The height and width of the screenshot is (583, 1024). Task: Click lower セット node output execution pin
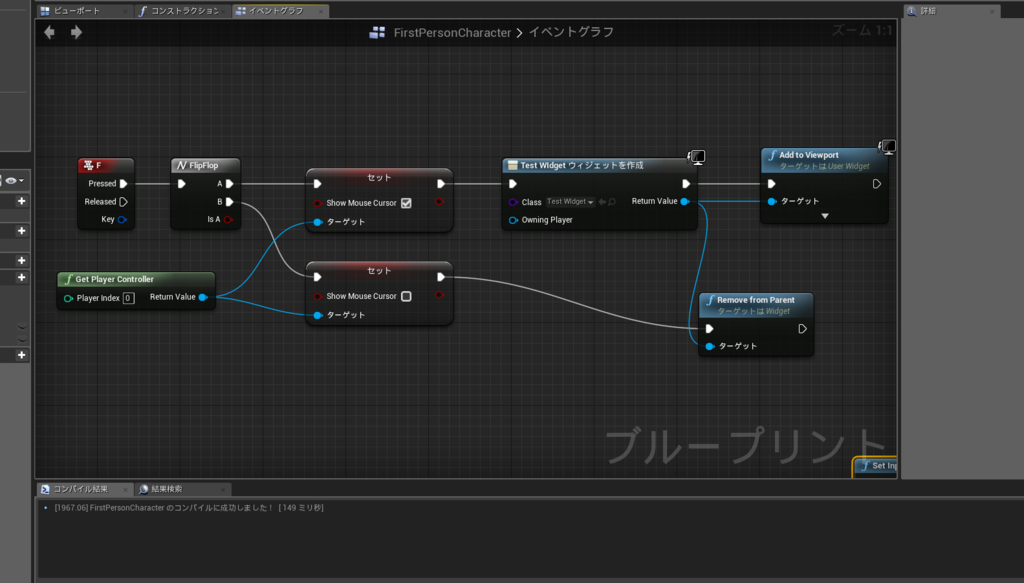coord(441,277)
